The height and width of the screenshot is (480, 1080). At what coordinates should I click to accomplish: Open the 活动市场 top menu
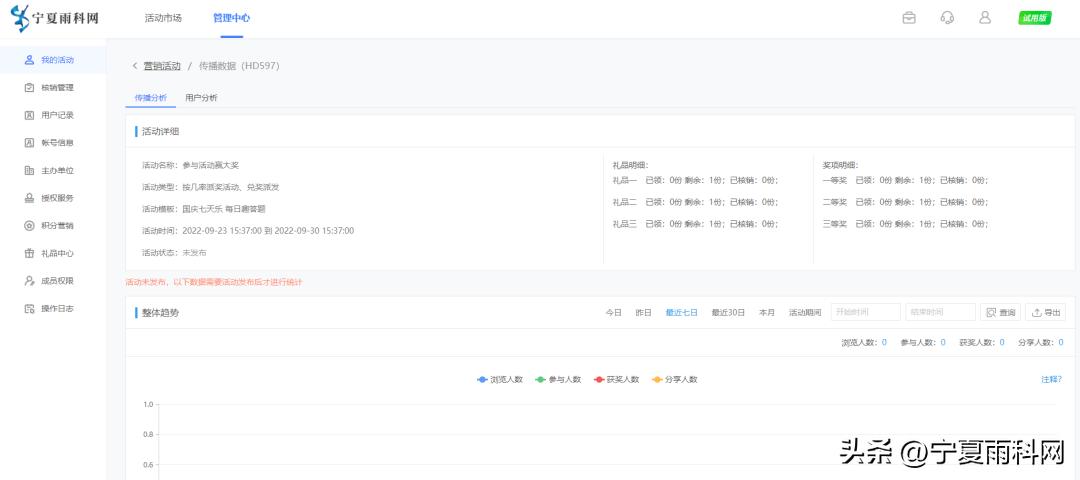tap(163, 18)
